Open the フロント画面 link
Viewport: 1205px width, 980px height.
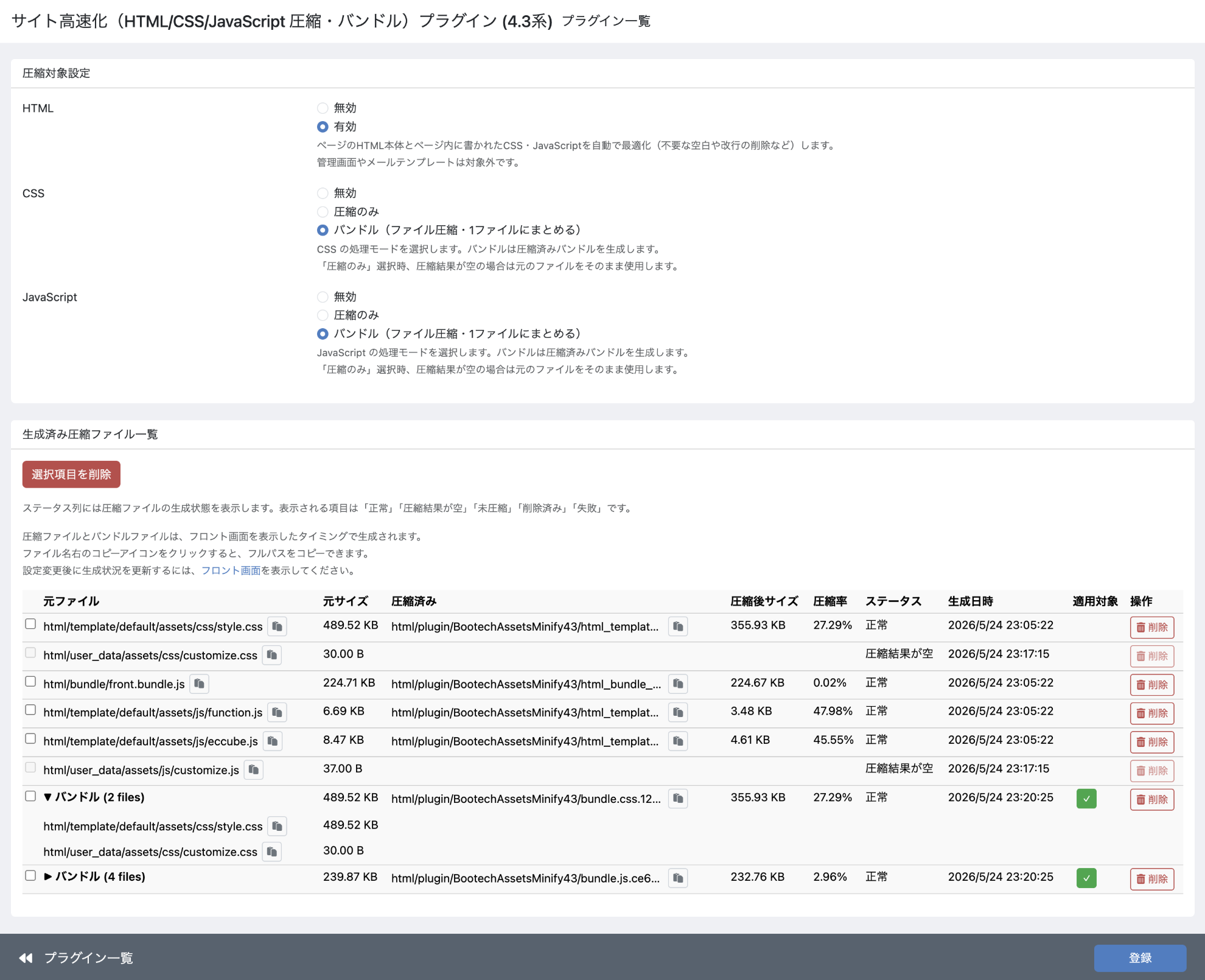pyautogui.click(x=231, y=570)
